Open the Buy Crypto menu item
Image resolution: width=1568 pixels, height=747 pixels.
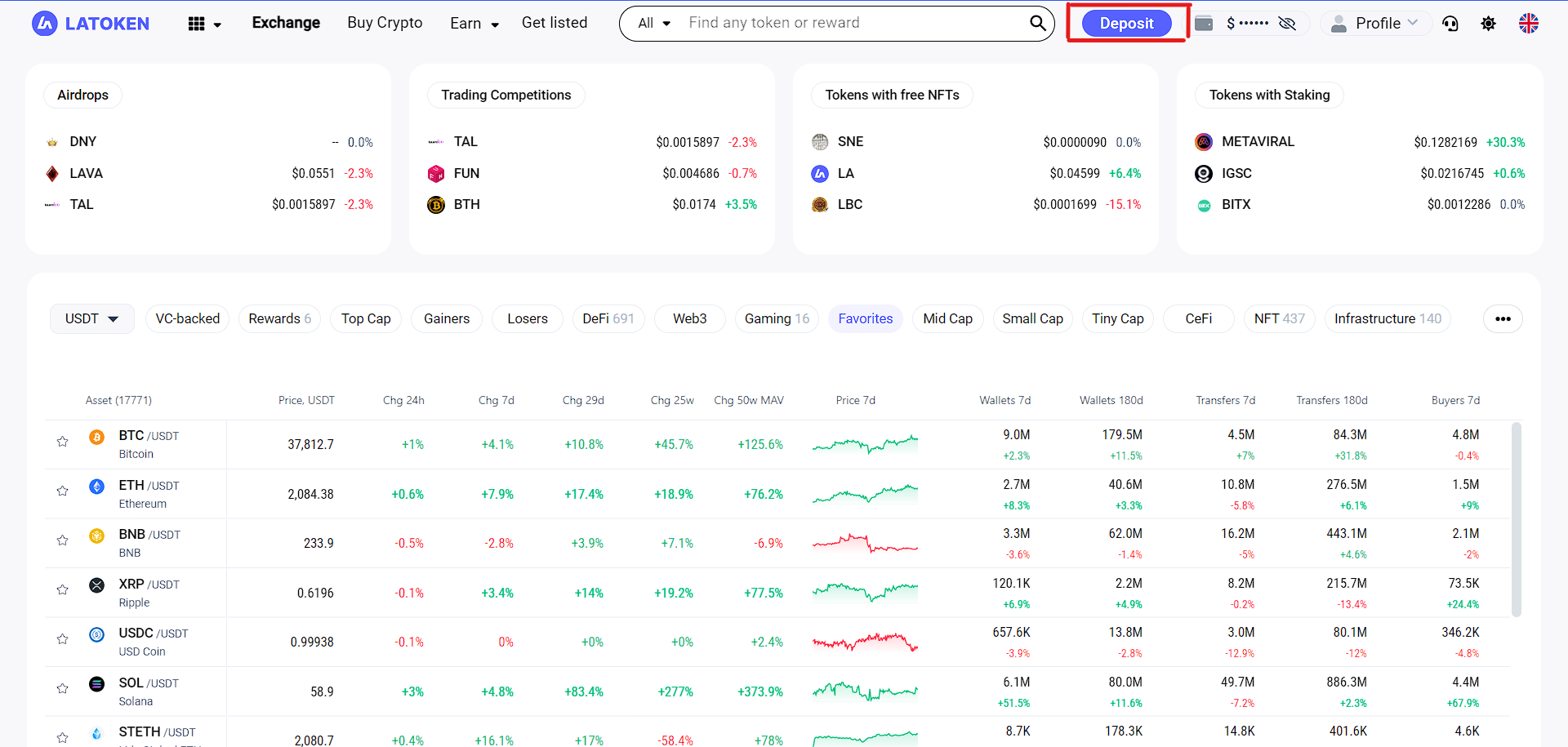click(x=385, y=23)
